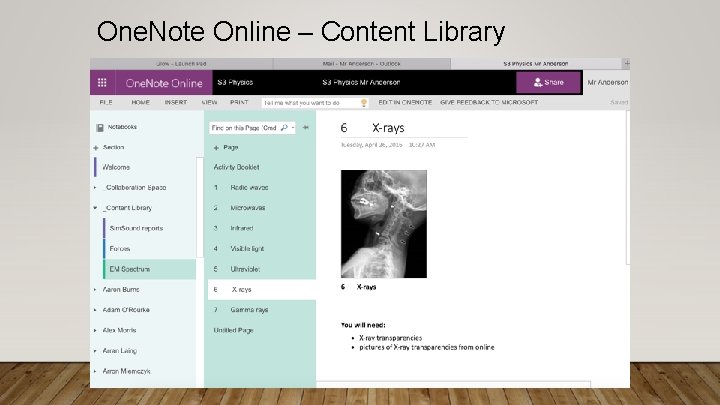The image size is (720, 405).
Task: Click the search magnifier icon
Action: 284,128
